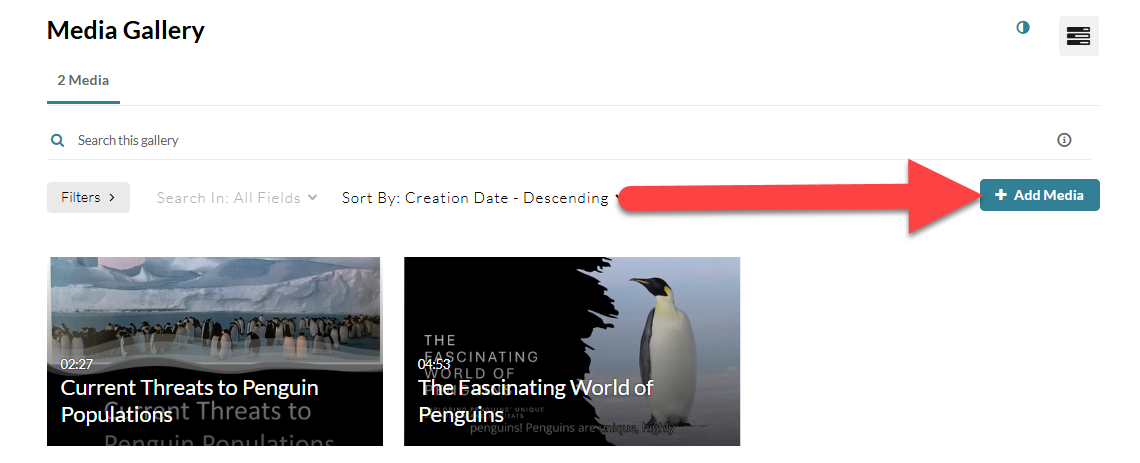The image size is (1140, 463).
Task: Select the 2 Media tab
Action: (x=83, y=80)
